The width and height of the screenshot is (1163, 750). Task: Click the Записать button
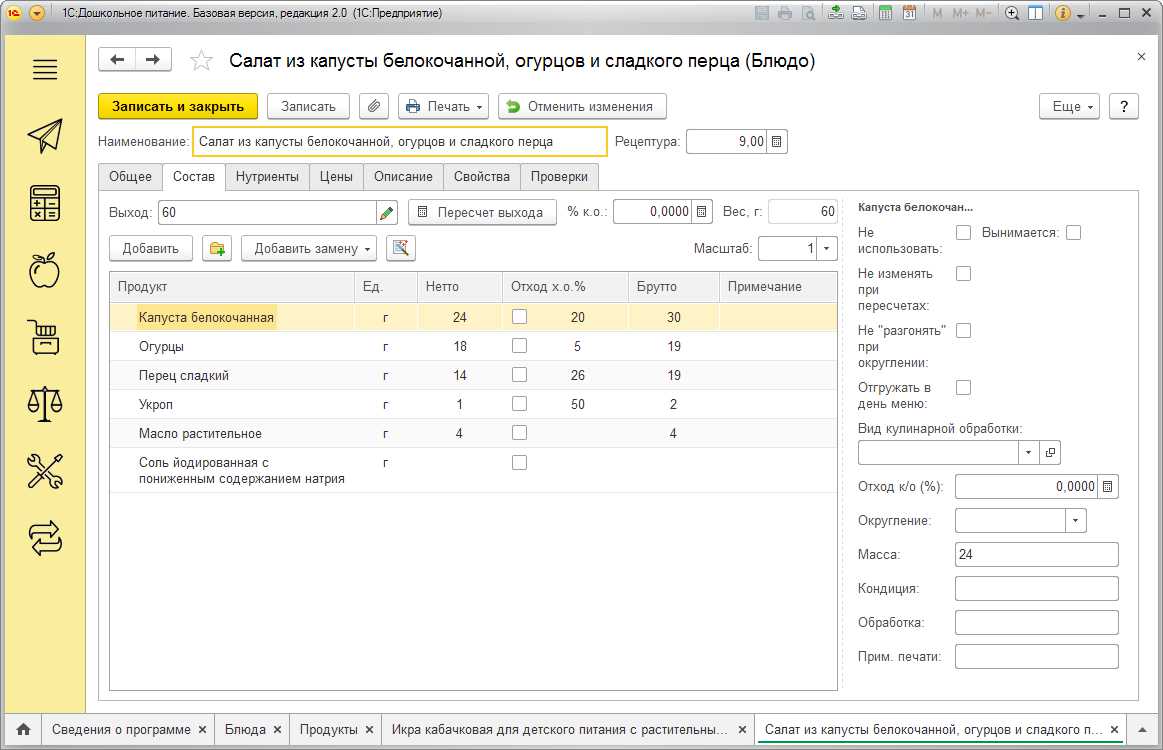tap(308, 106)
